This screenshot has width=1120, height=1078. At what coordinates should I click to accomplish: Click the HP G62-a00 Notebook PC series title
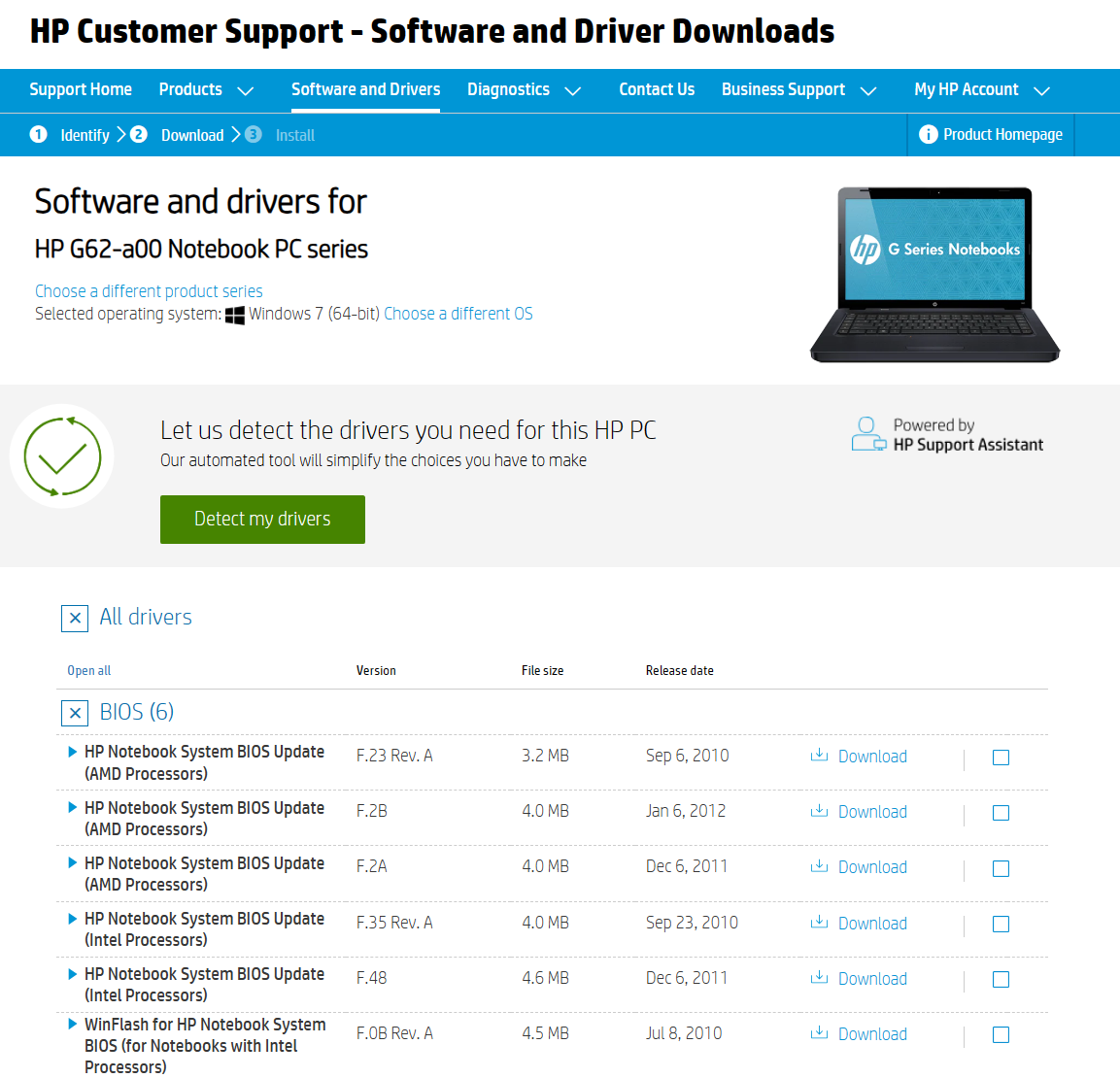pyautogui.click(x=201, y=250)
